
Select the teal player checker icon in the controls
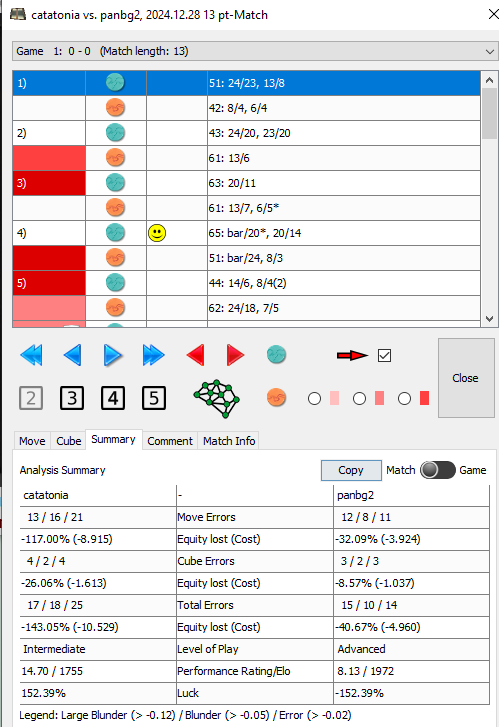point(276,355)
